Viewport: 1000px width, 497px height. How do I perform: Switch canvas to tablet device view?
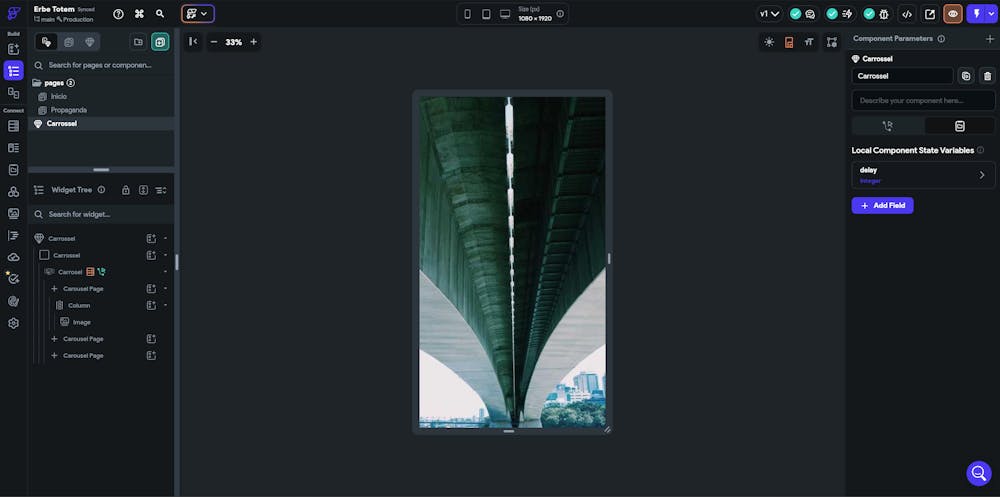click(x=486, y=14)
